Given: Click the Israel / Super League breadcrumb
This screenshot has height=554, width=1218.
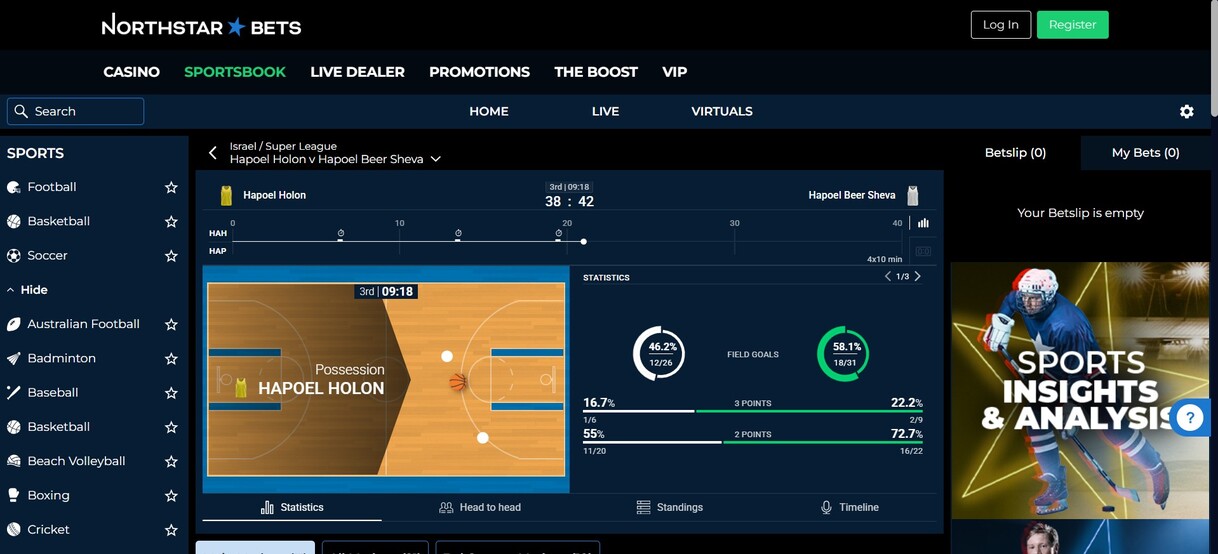Looking at the screenshot, I should (x=283, y=146).
